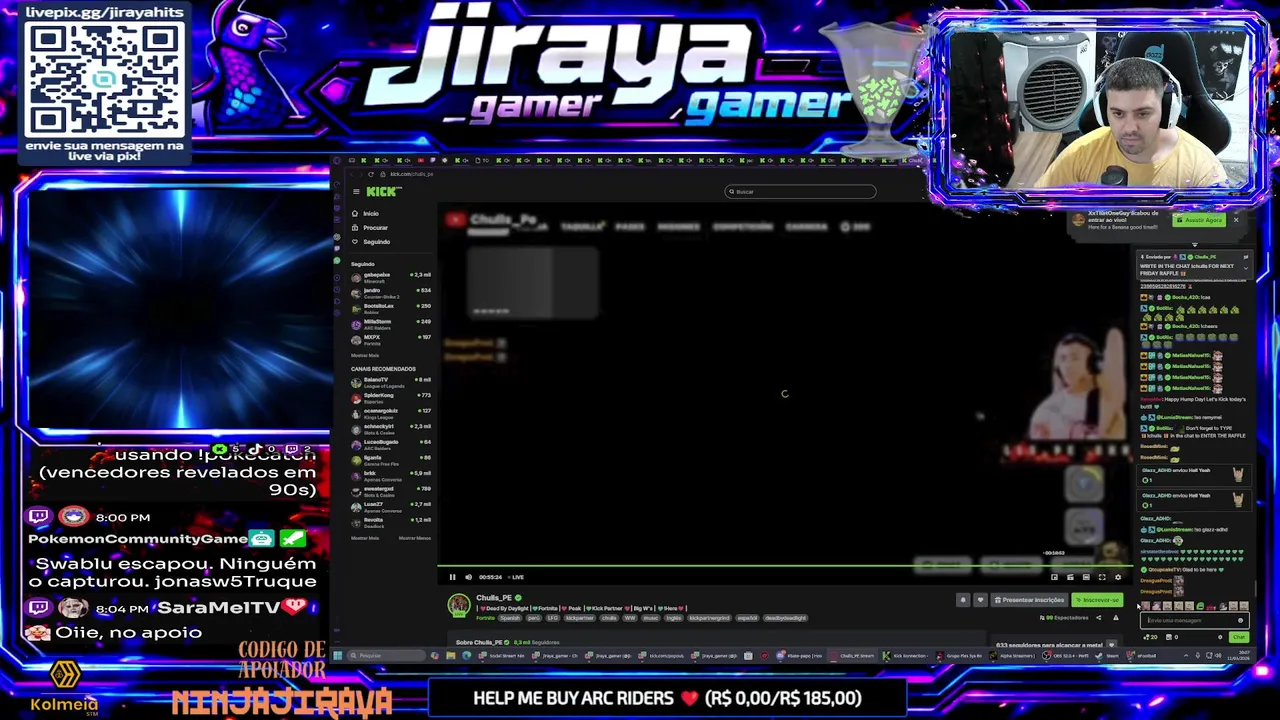Collapse the pinned chat message chevron
The width and height of the screenshot is (1280, 720).
pos(1246,268)
